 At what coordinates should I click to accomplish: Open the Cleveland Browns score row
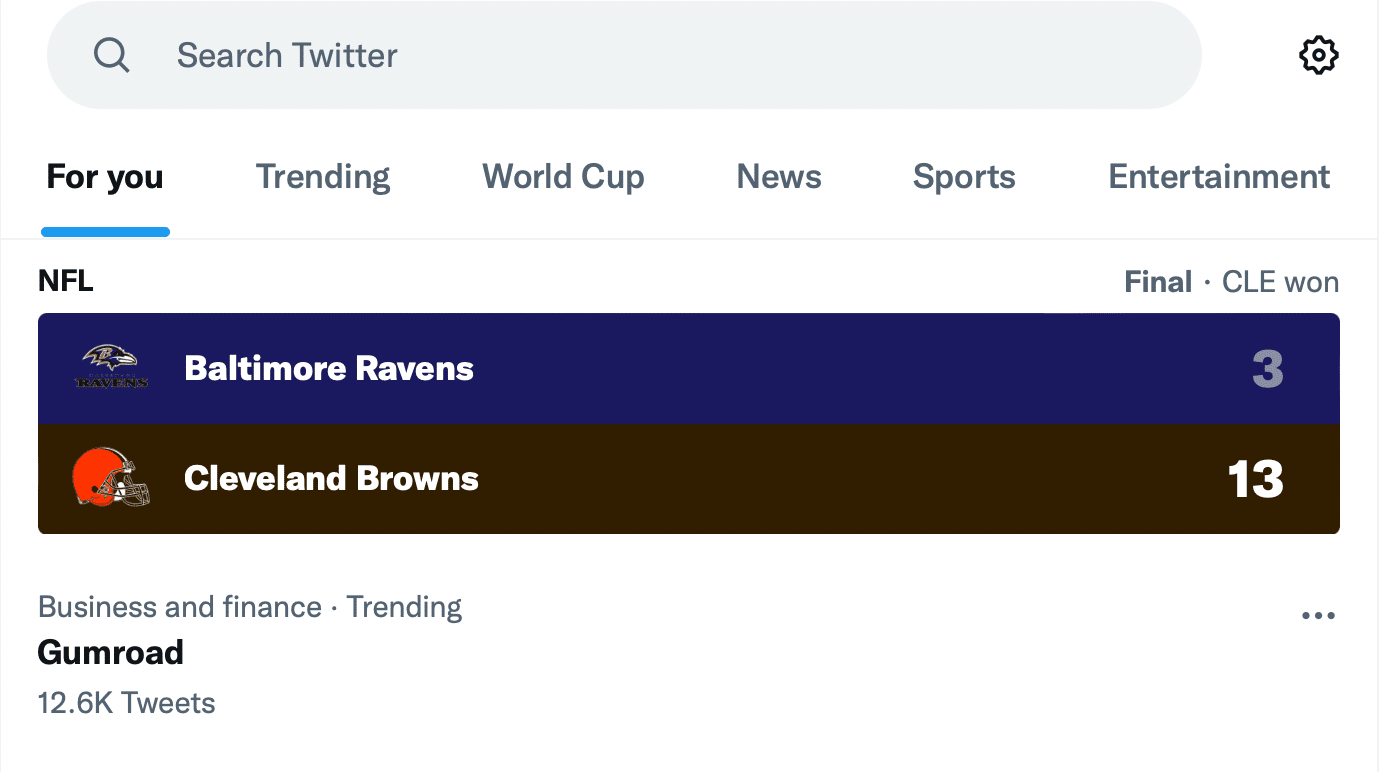pos(689,478)
